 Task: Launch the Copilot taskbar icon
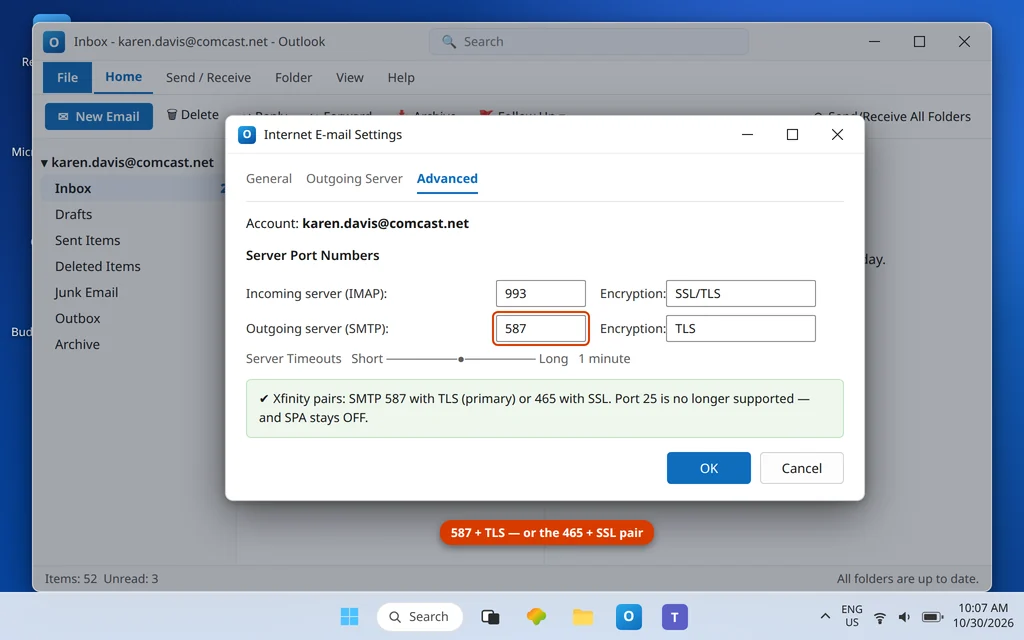[536, 616]
